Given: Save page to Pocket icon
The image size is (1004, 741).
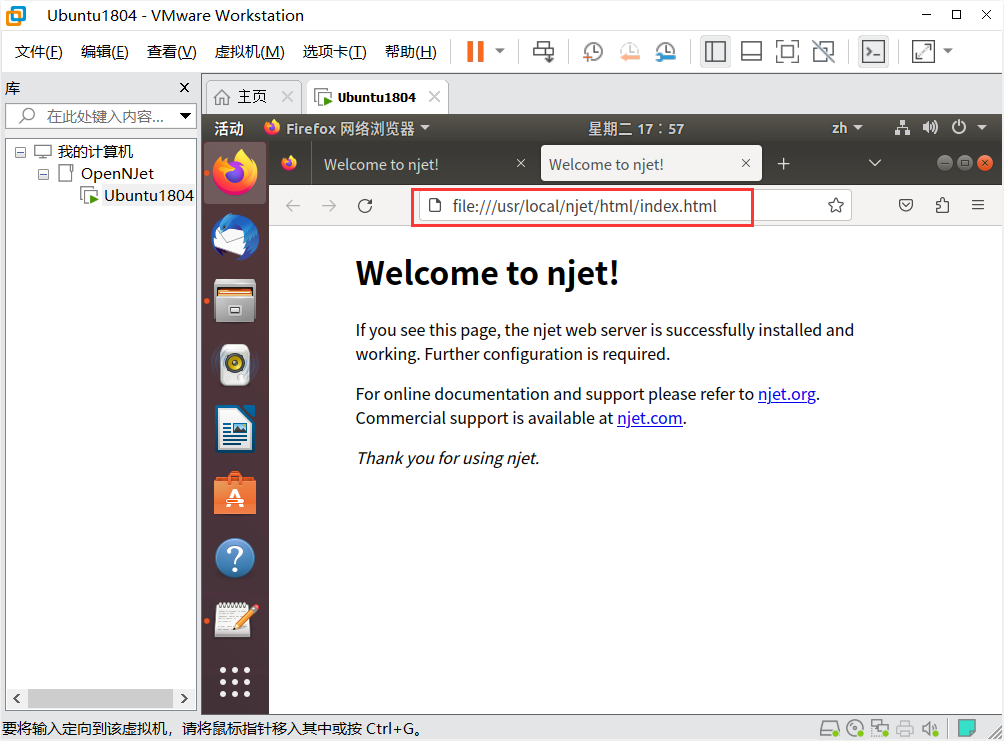Looking at the screenshot, I should pos(905,206).
